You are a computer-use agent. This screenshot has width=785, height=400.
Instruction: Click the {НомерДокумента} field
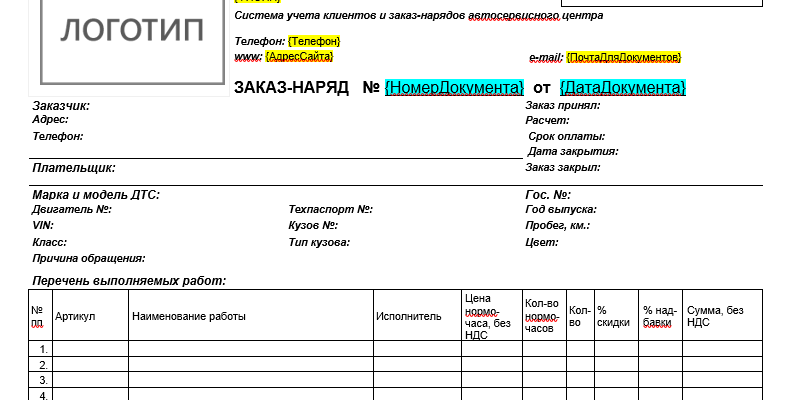(x=454, y=88)
